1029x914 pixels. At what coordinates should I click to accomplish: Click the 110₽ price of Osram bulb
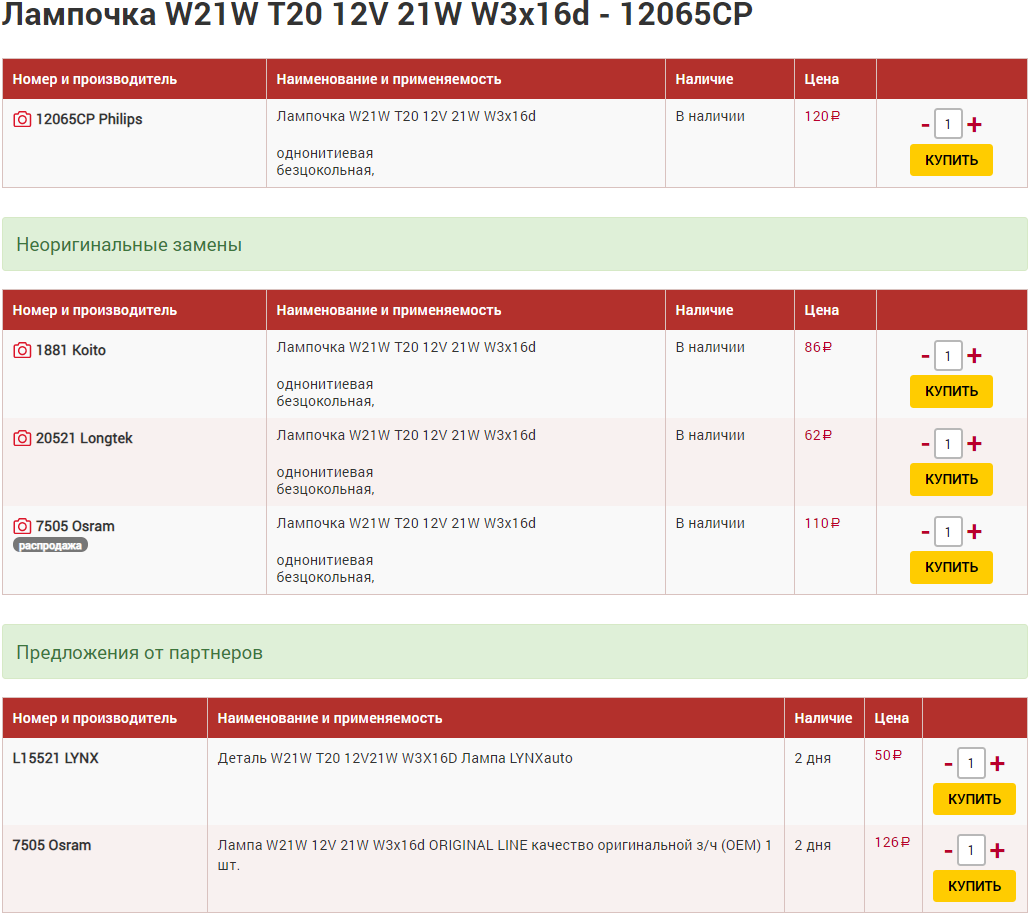(x=822, y=523)
